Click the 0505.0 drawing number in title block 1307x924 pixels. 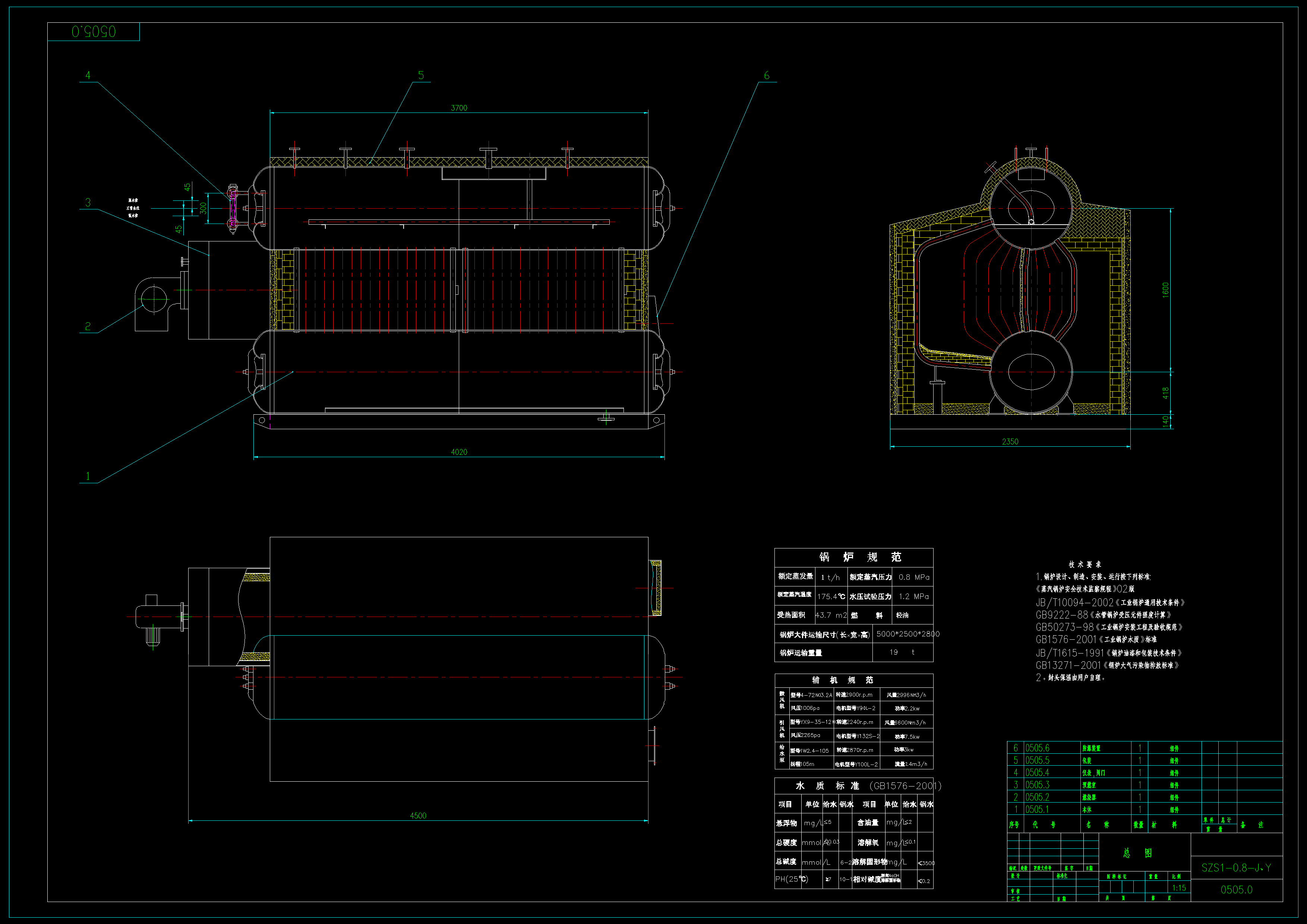point(1237,889)
